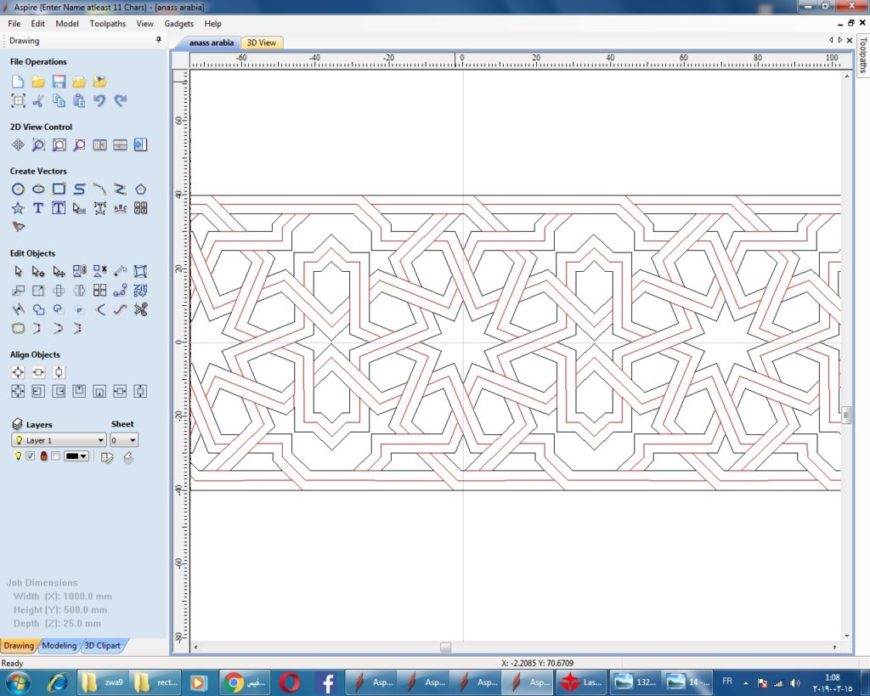
Task: Select the Draw Circle tool
Action: (16, 188)
